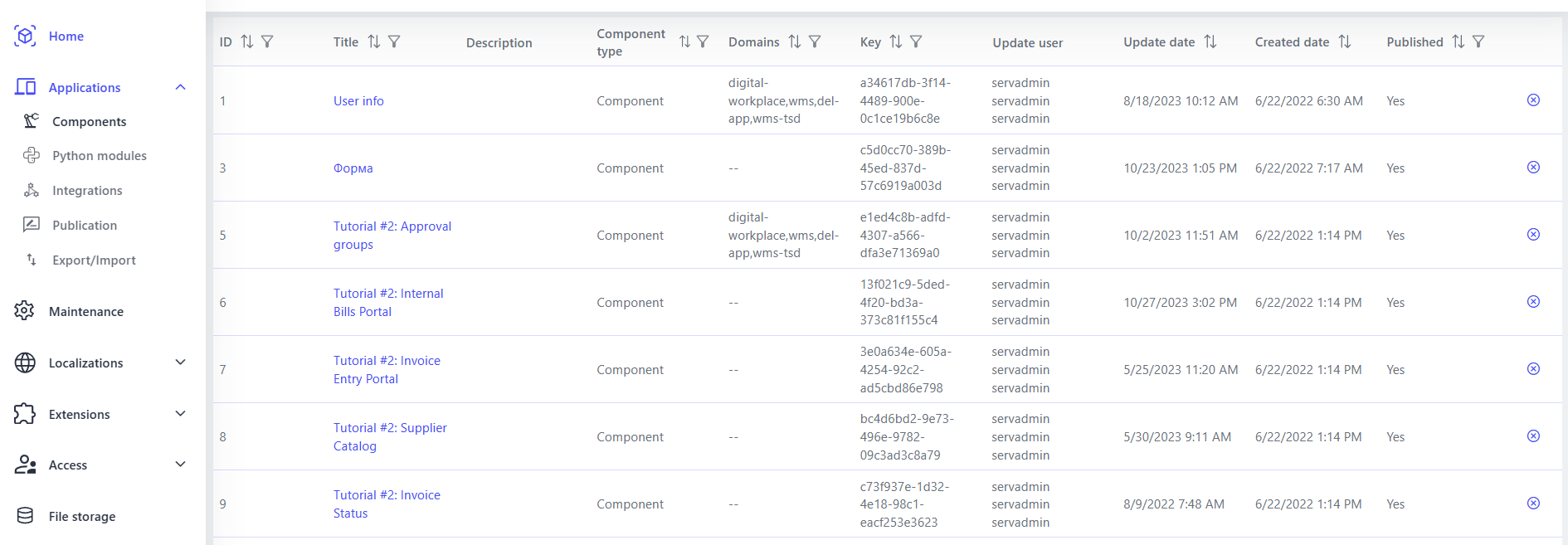Remove the Tutorial #2: Supplier Catalog row
This screenshot has height=545, width=1568.
click(1533, 436)
